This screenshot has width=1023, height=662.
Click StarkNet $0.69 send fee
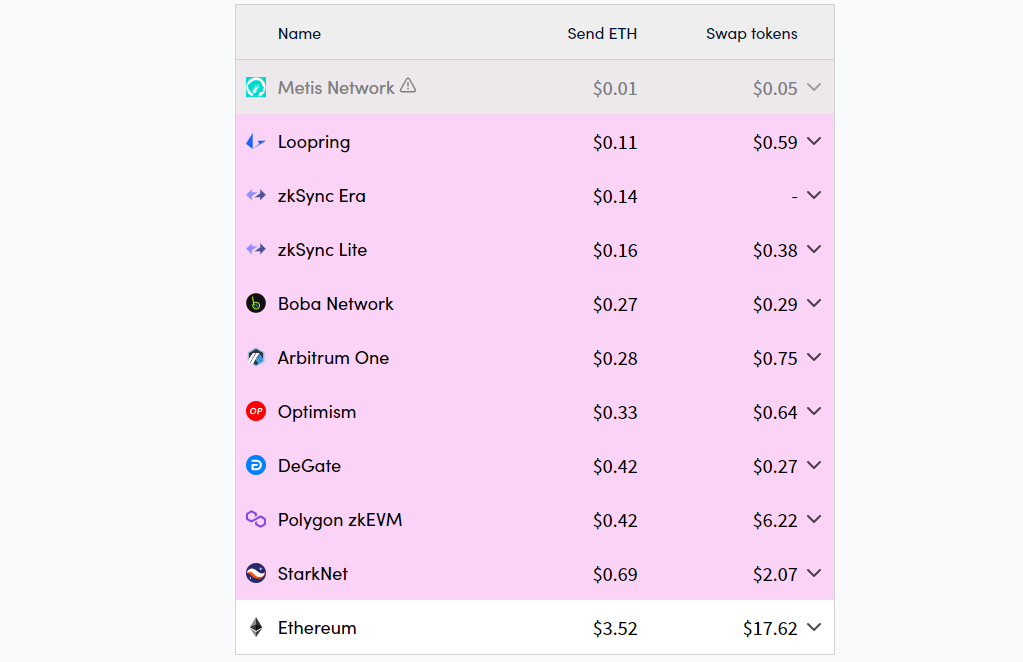(x=615, y=575)
